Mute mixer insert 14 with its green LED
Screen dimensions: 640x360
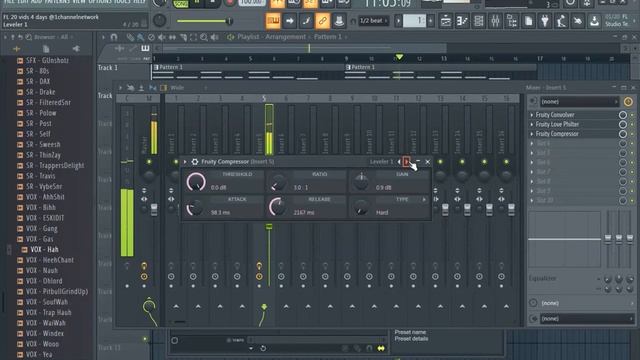click(462, 162)
